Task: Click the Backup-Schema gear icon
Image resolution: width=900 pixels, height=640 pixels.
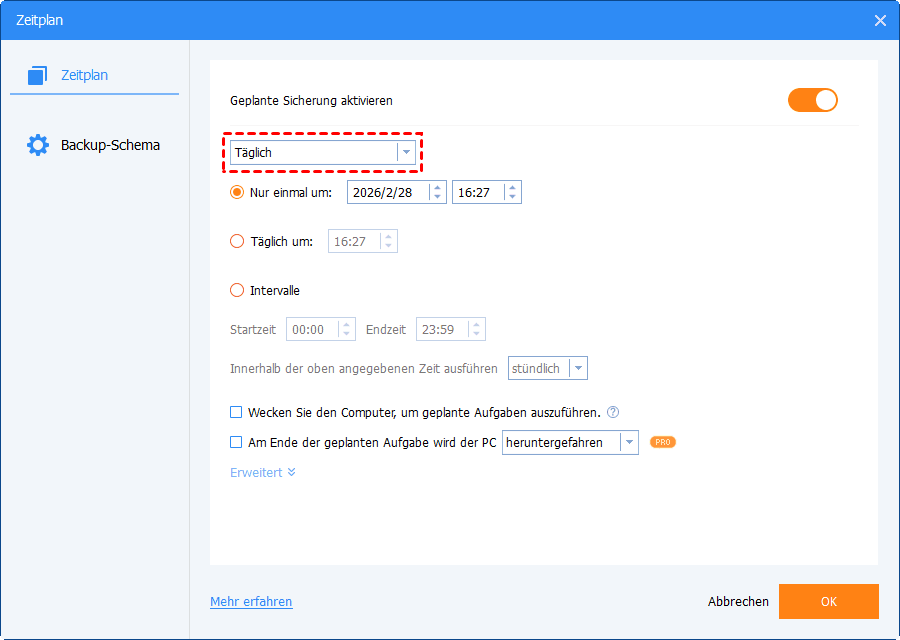Action: [x=38, y=145]
